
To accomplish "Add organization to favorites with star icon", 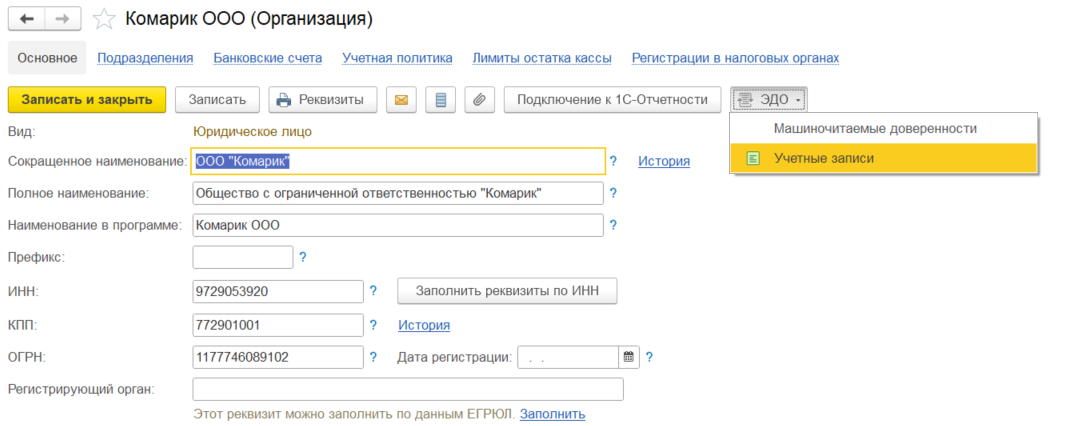I will (103, 19).
